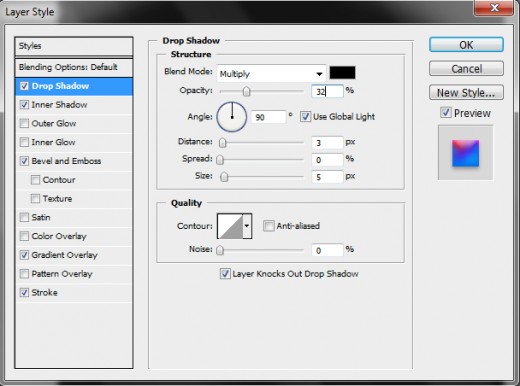Viewport: 520px width, 386px height.
Task: Open the Bevel and Emboss settings label
Action: point(66,161)
